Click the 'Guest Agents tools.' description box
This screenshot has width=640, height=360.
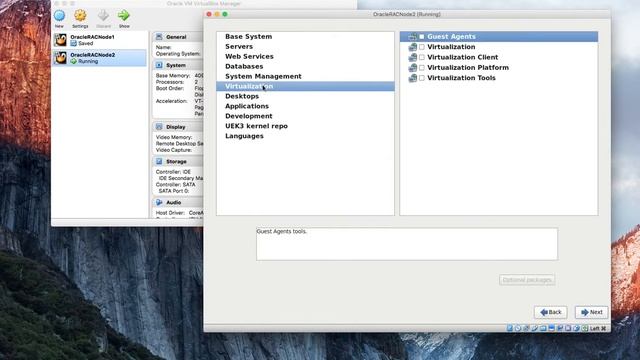click(407, 244)
